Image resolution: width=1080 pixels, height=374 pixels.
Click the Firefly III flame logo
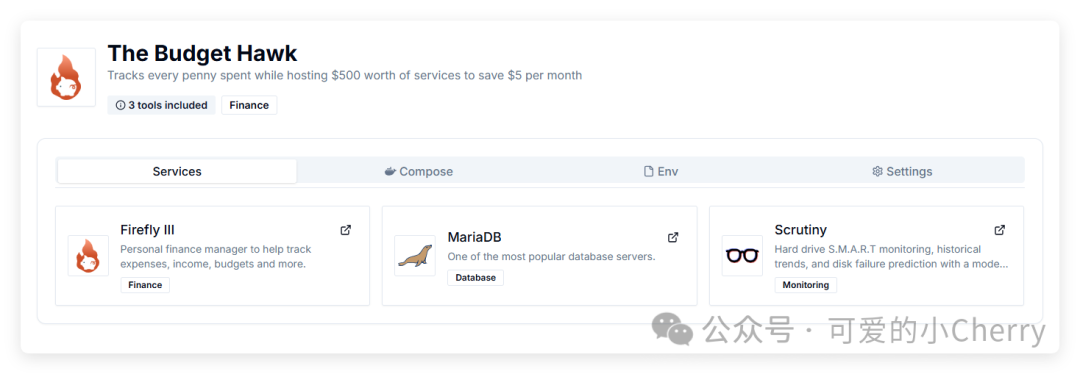click(88, 256)
